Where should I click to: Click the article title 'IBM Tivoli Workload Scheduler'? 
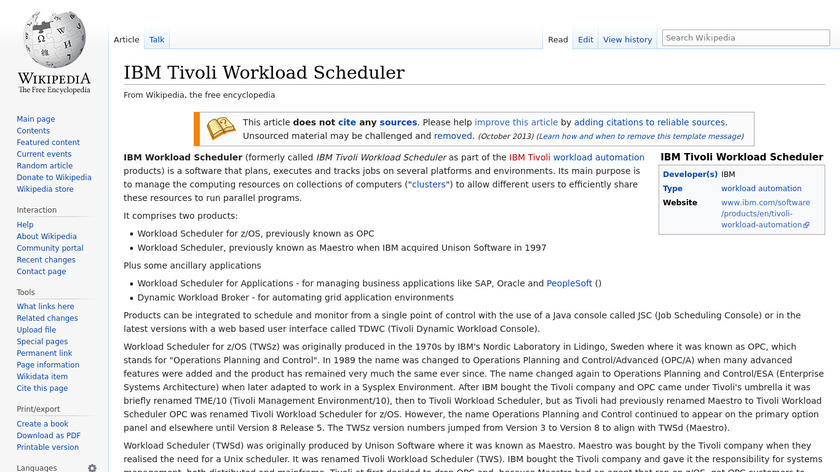click(x=264, y=72)
